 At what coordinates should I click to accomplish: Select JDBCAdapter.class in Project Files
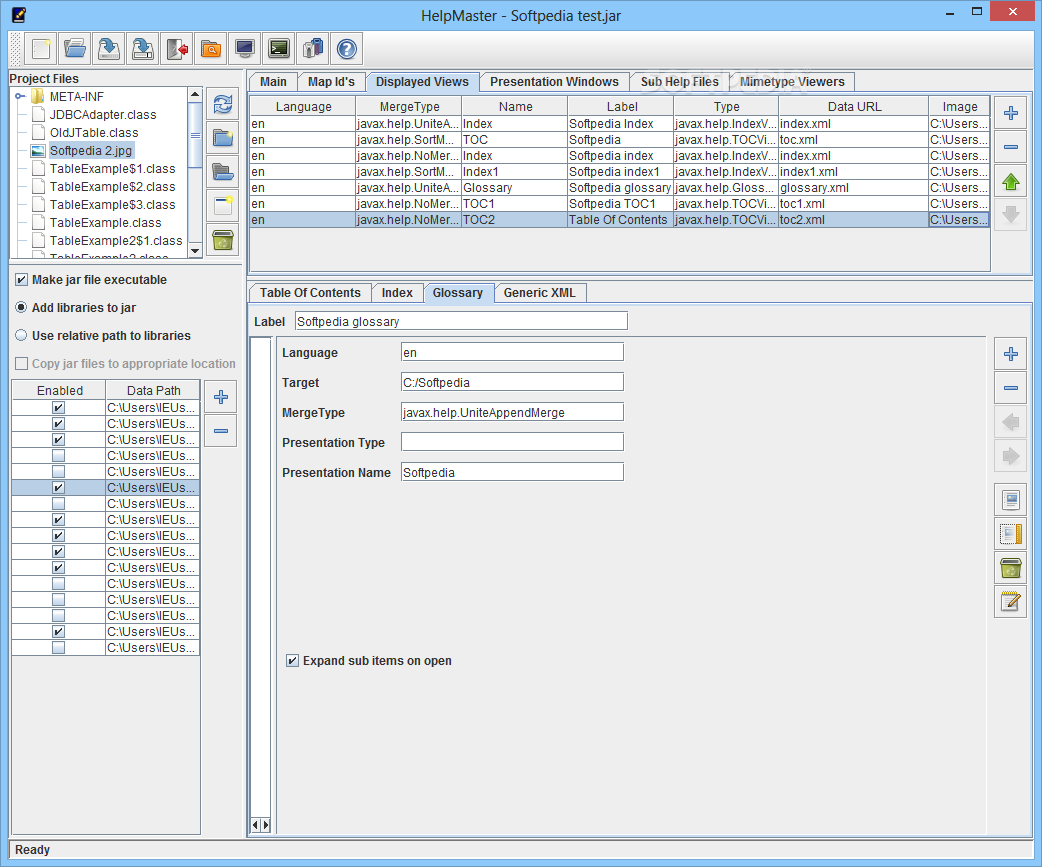point(103,114)
